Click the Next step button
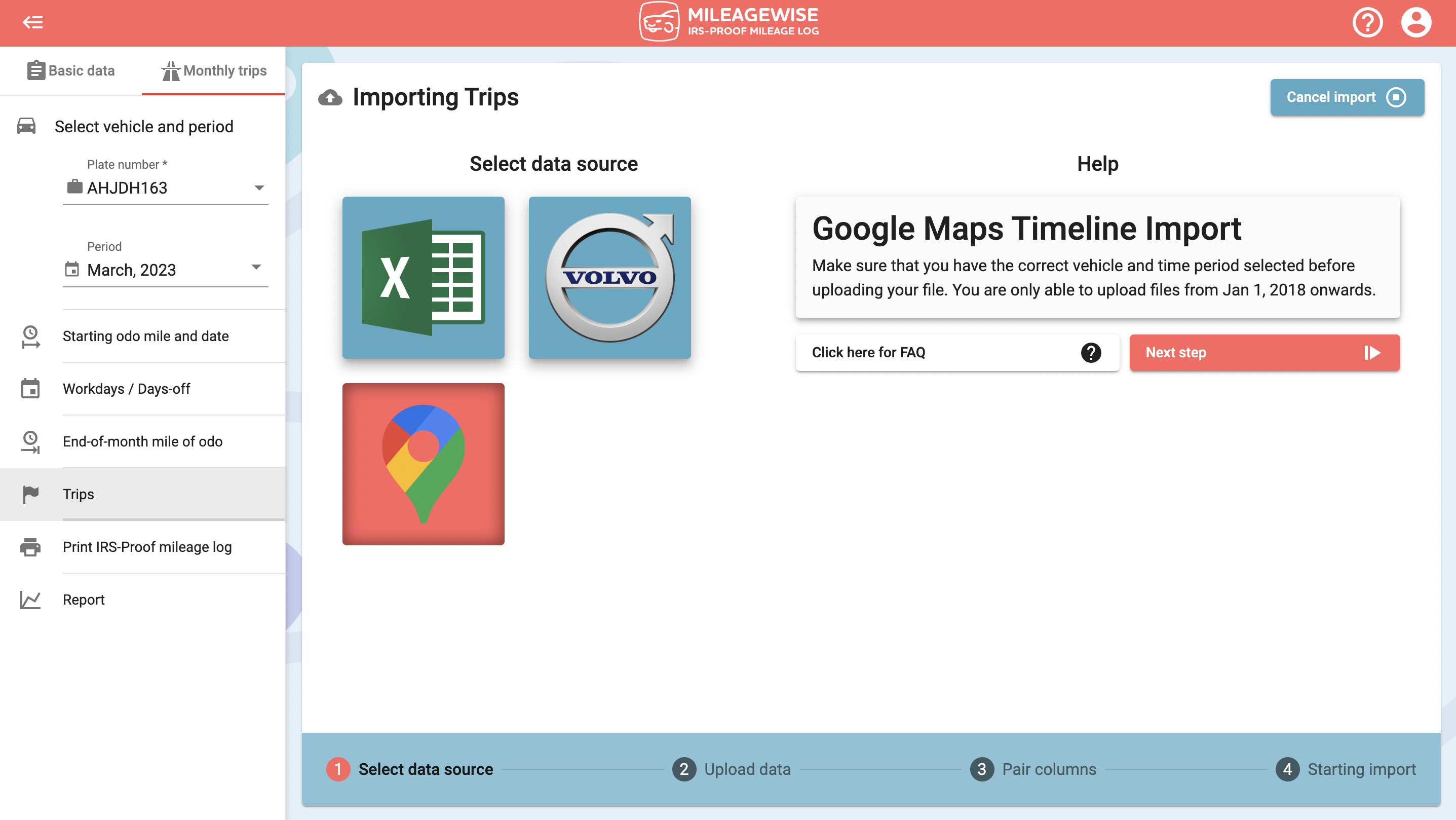This screenshot has width=1456, height=820. [1264, 352]
